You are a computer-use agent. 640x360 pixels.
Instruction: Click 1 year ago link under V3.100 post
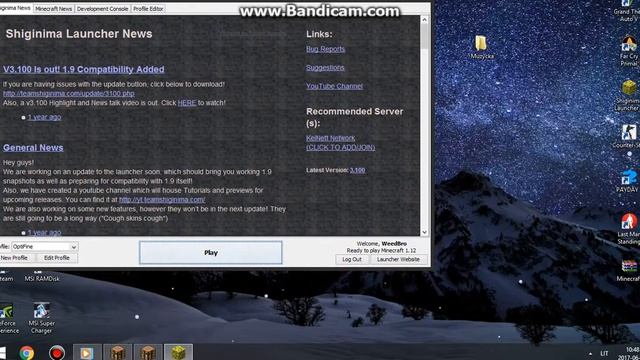pos(44,117)
